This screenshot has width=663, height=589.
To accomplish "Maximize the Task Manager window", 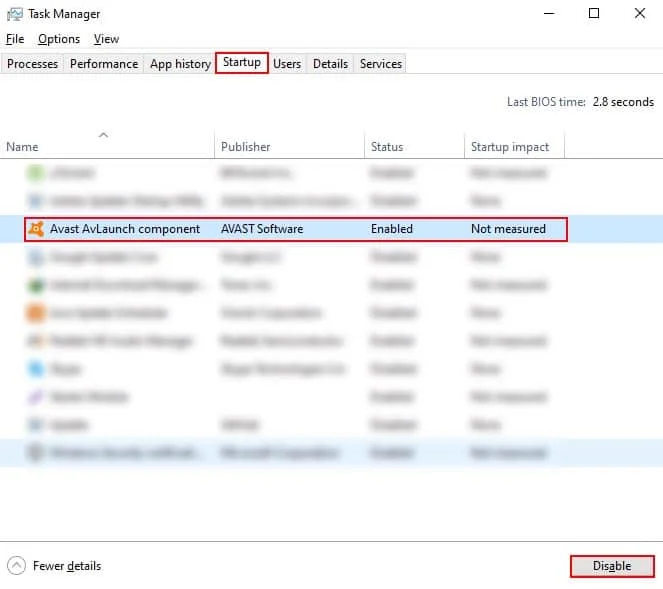I will click(594, 14).
